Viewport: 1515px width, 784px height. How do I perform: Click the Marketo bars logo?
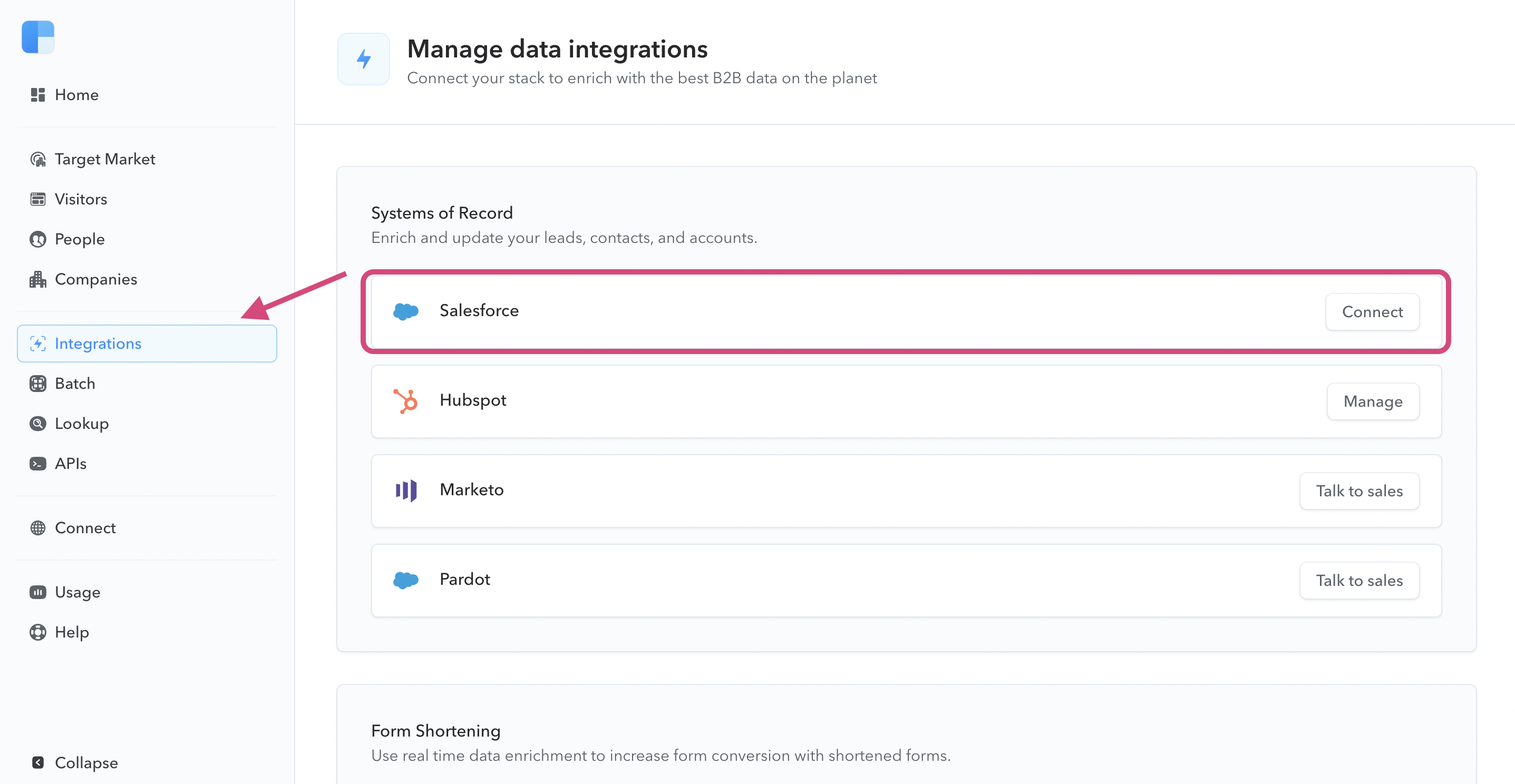pyautogui.click(x=406, y=490)
